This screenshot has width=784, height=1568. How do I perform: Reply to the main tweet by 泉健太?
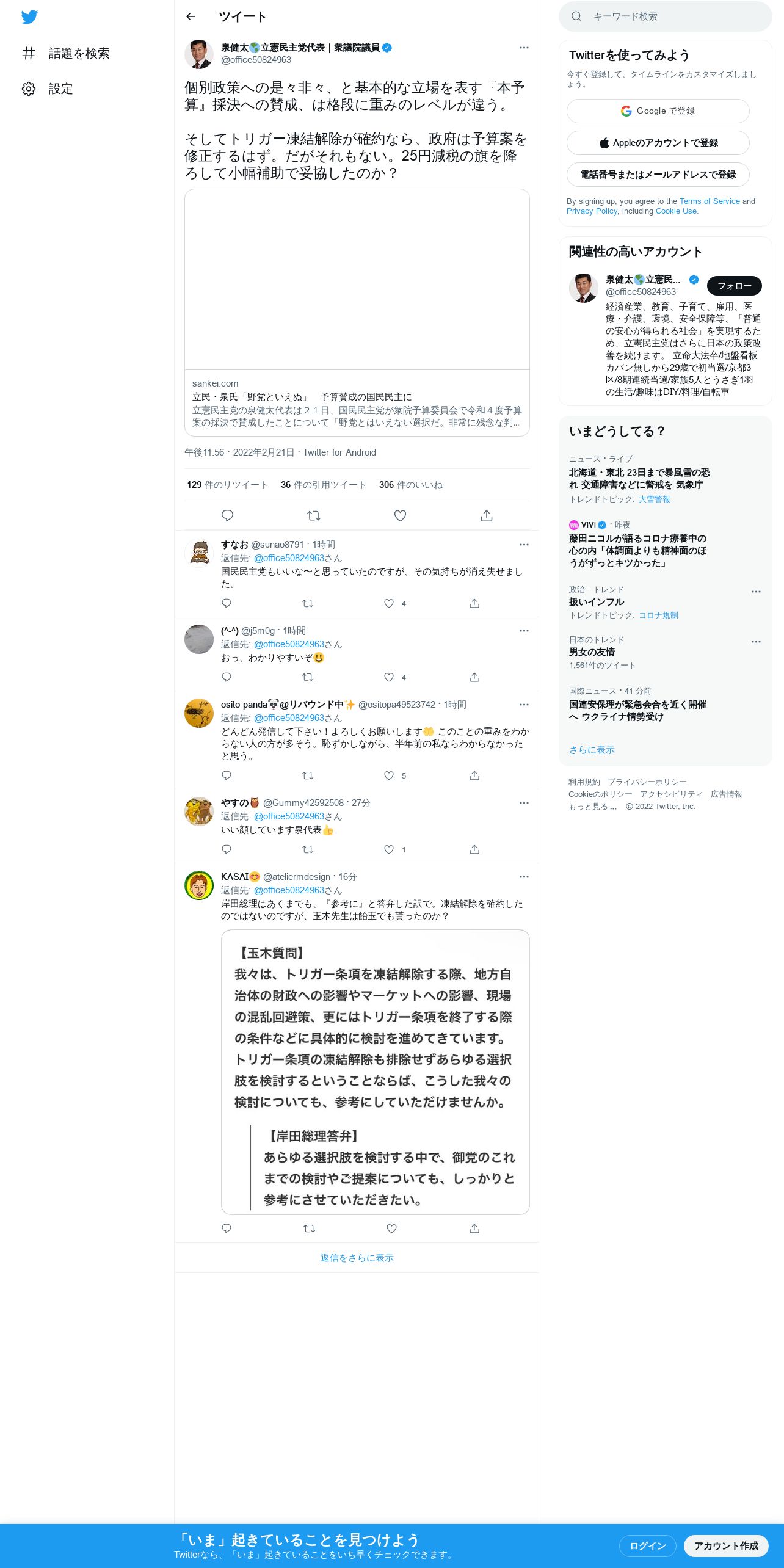pyautogui.click(x=227, y=515)
